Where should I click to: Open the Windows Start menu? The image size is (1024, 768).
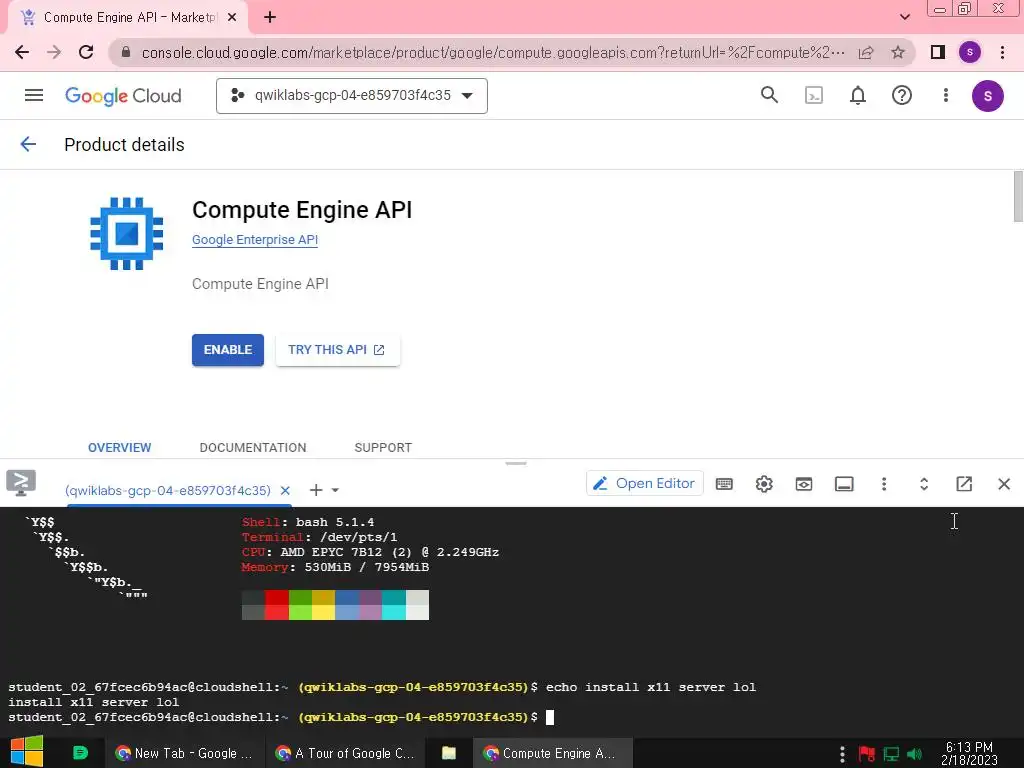26,752
